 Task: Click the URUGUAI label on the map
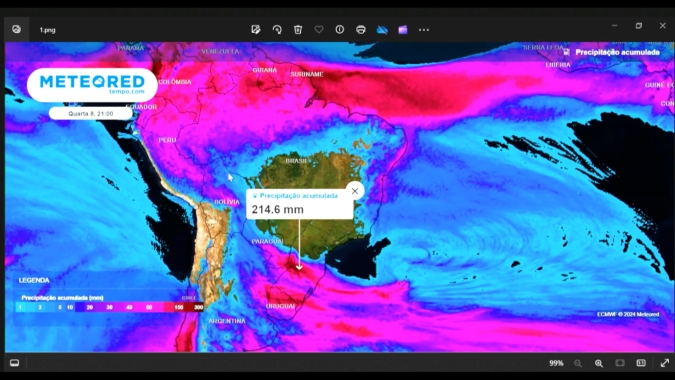pyautogui.click(x=280, y=306)
